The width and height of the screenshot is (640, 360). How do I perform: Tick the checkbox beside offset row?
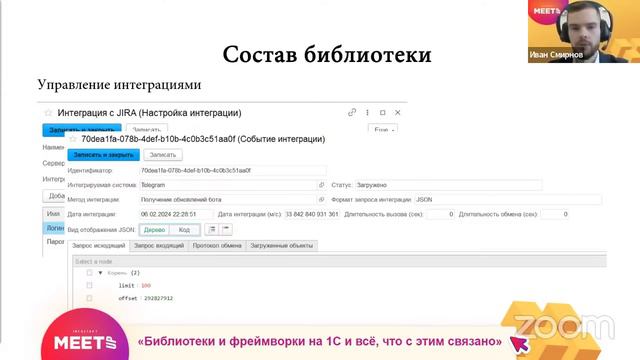pos(89,298)
